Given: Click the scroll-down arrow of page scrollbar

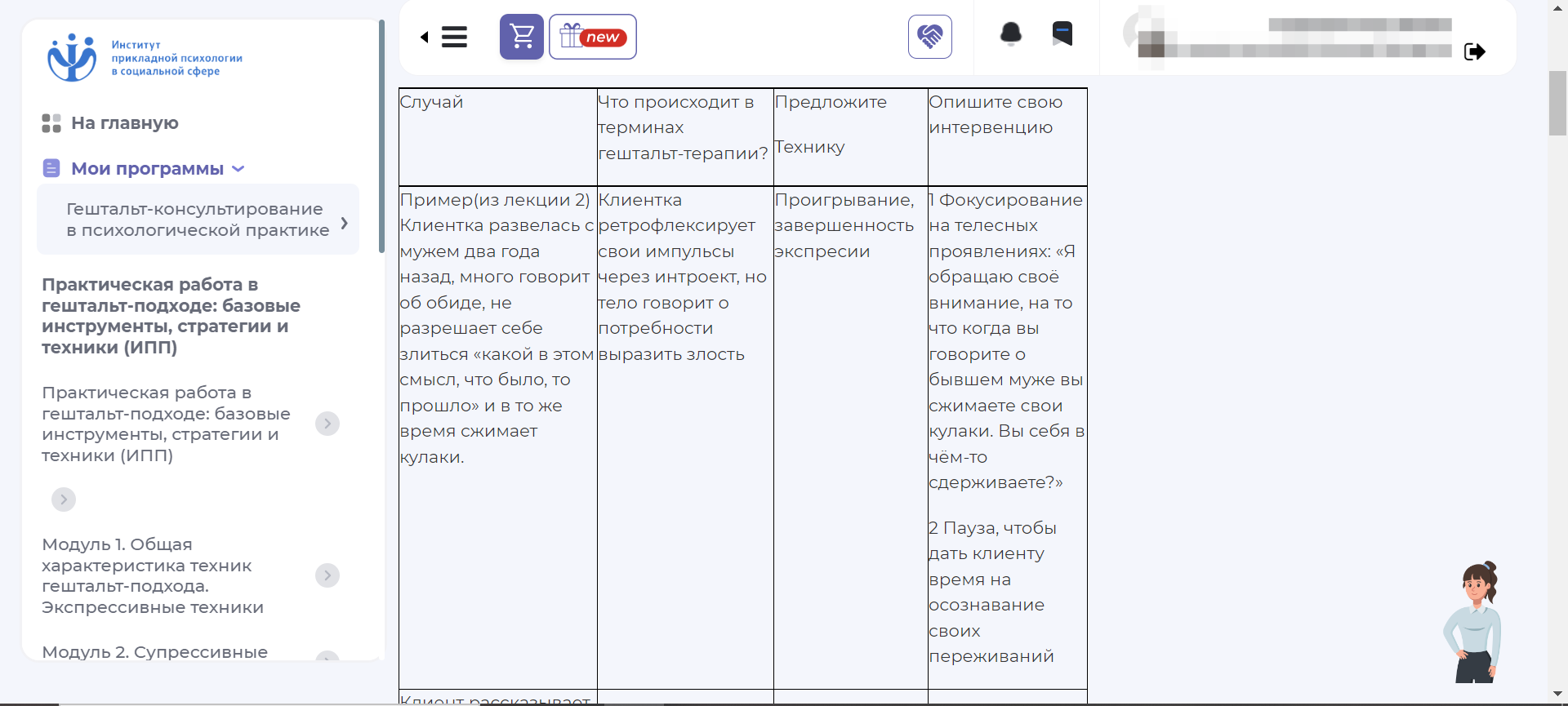Looking at the screenshot, I should pos(1557,695).
